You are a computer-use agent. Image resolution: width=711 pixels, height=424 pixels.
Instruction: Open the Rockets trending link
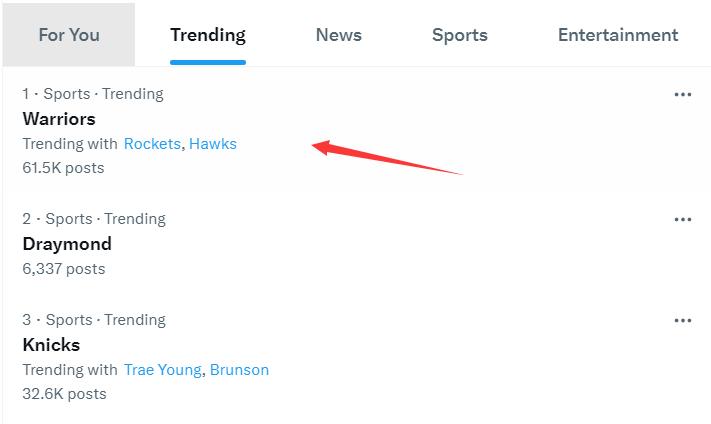(152, 144)
